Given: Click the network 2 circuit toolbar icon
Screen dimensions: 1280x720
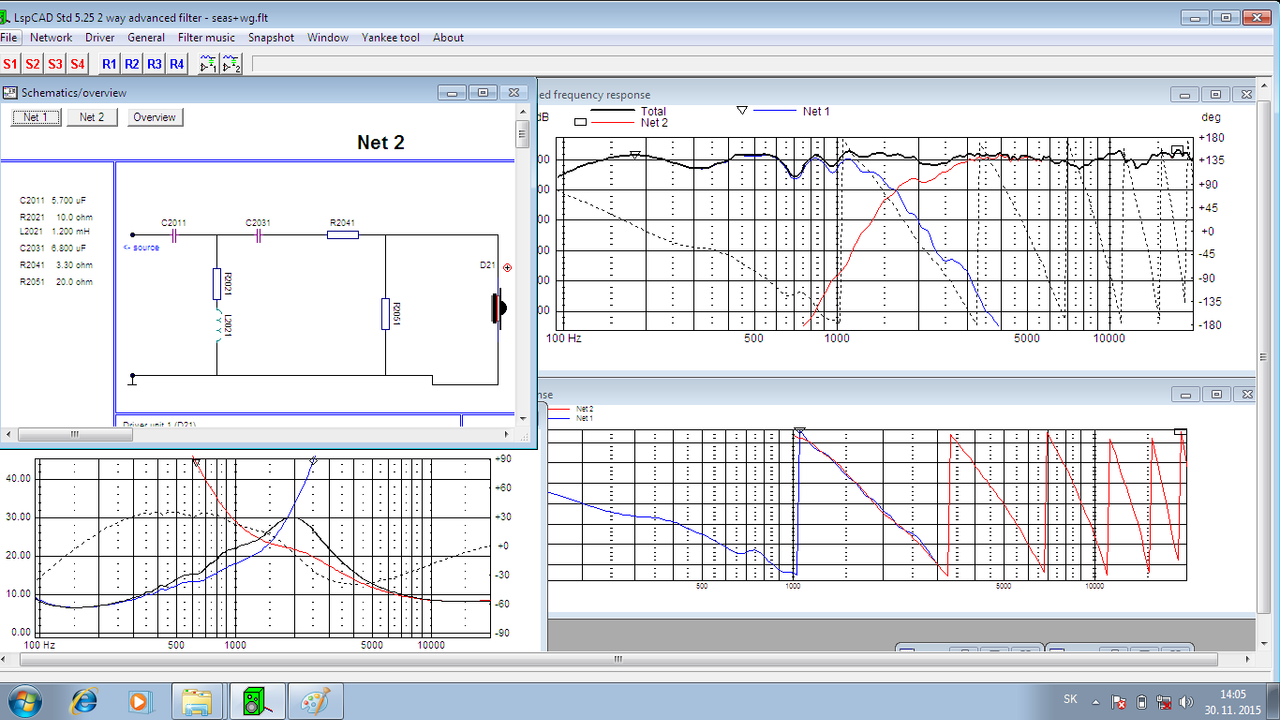Looking at the screenshot, I should pos(232,64).
